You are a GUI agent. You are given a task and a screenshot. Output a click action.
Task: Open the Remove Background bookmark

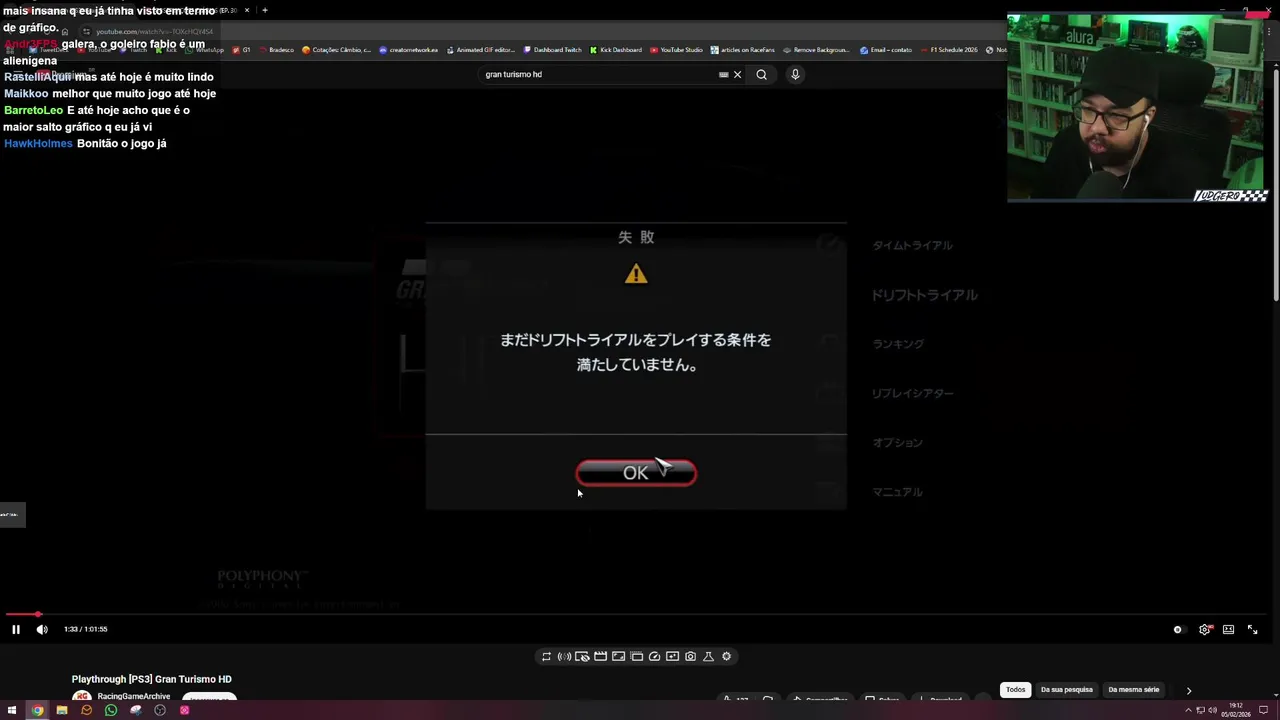point(816,50)
